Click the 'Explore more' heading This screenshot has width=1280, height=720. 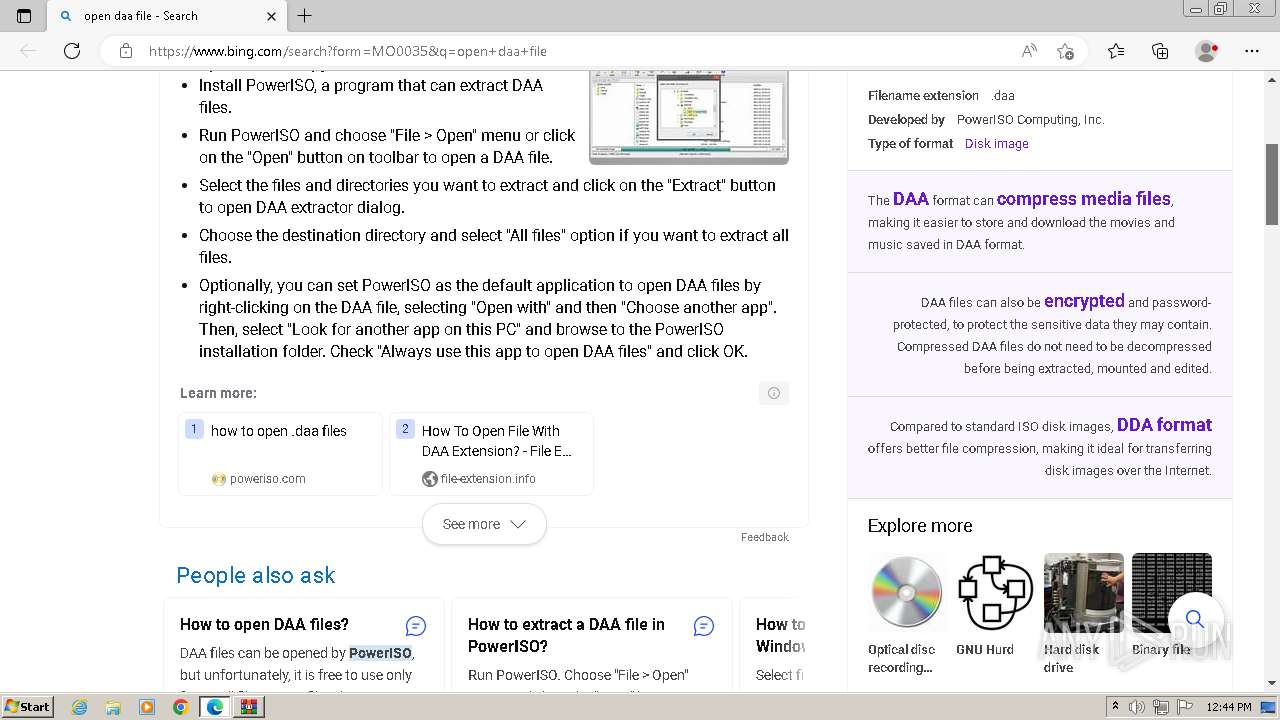(x=920, y=526)
